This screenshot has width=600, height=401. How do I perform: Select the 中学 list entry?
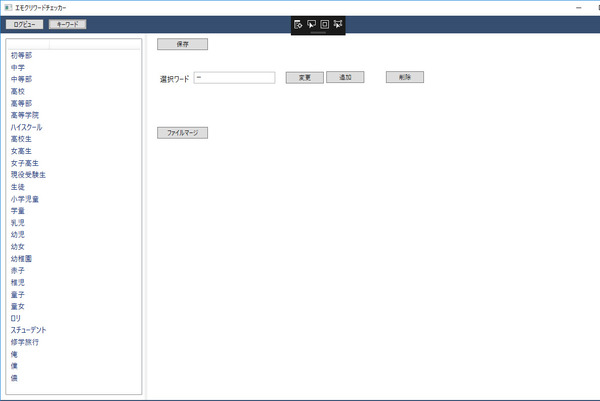click(x=18, y=68)
